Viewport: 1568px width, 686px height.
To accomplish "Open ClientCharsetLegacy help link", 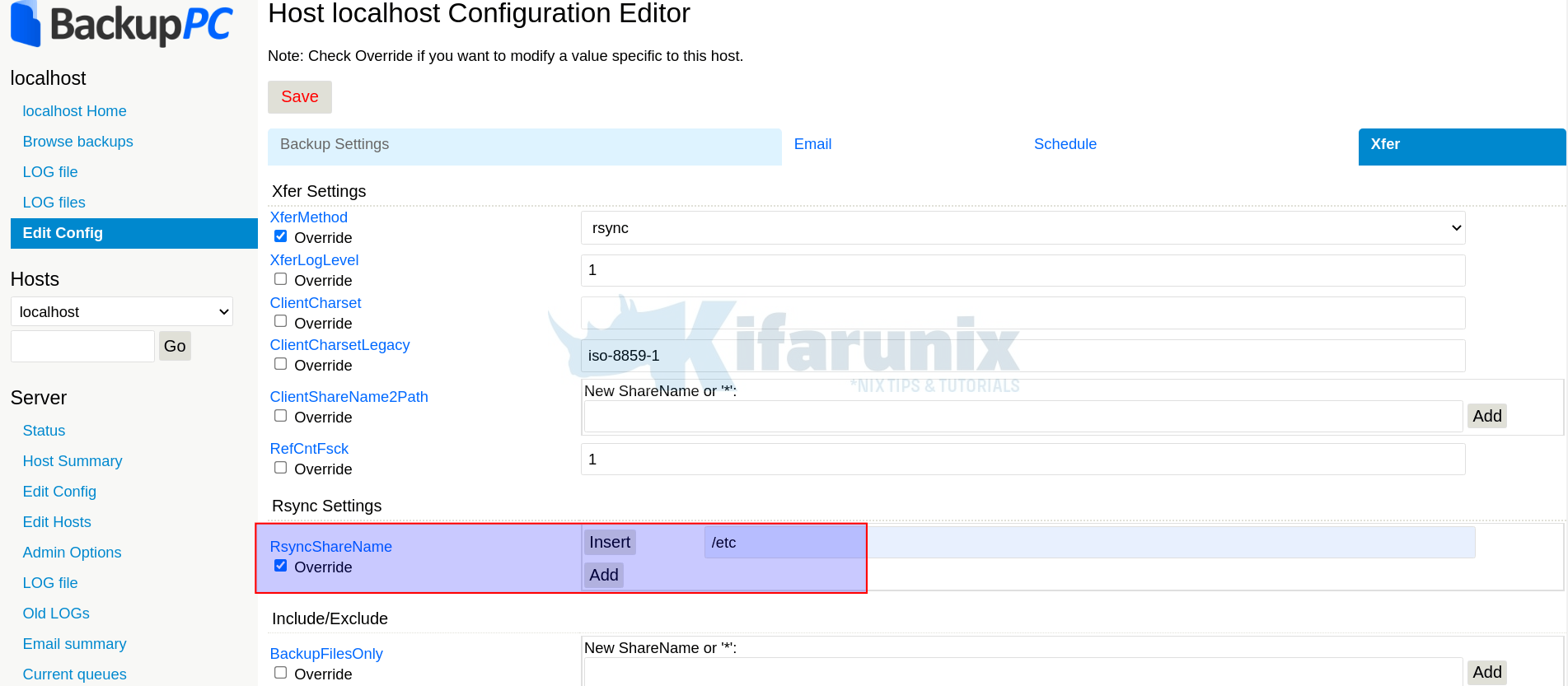I will point(339,345).
